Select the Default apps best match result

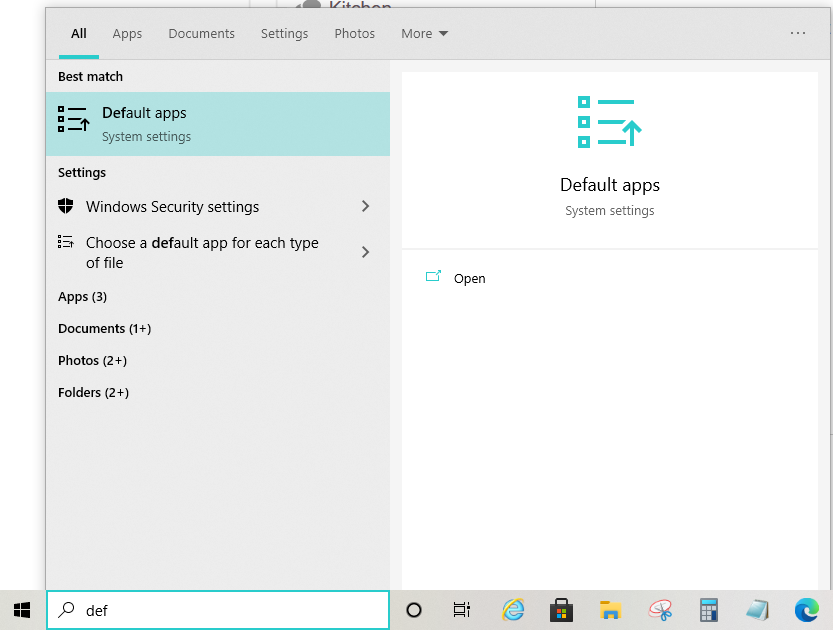[x=217, y=124]
